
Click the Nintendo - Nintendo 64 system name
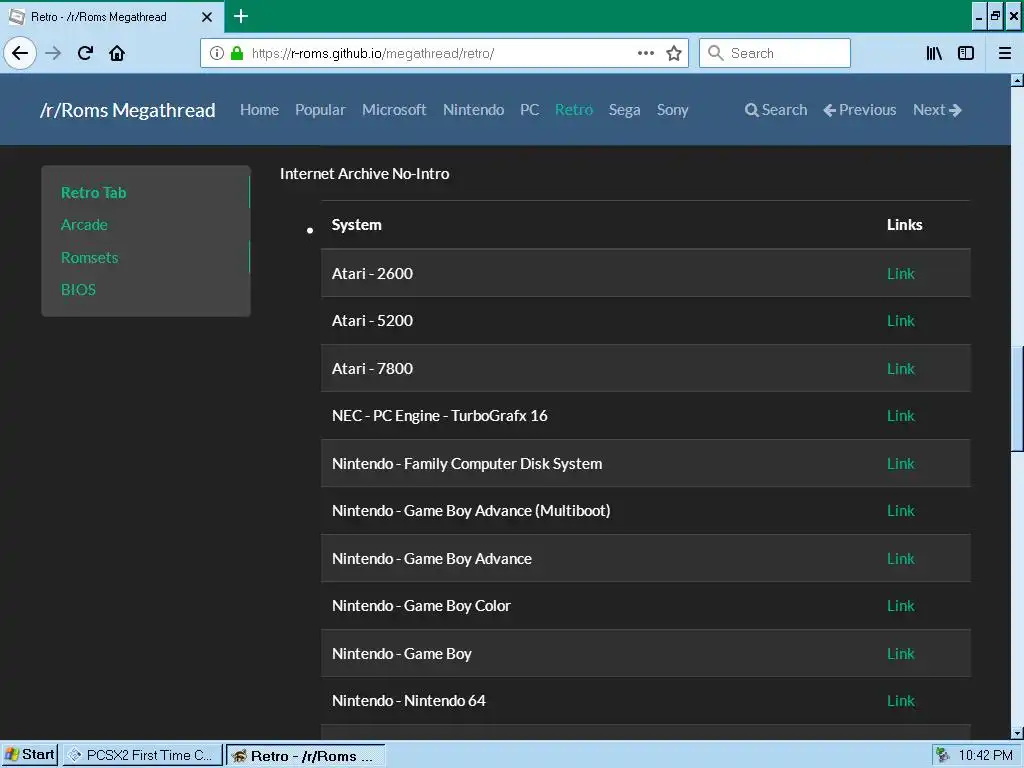[x=409, y=701]
